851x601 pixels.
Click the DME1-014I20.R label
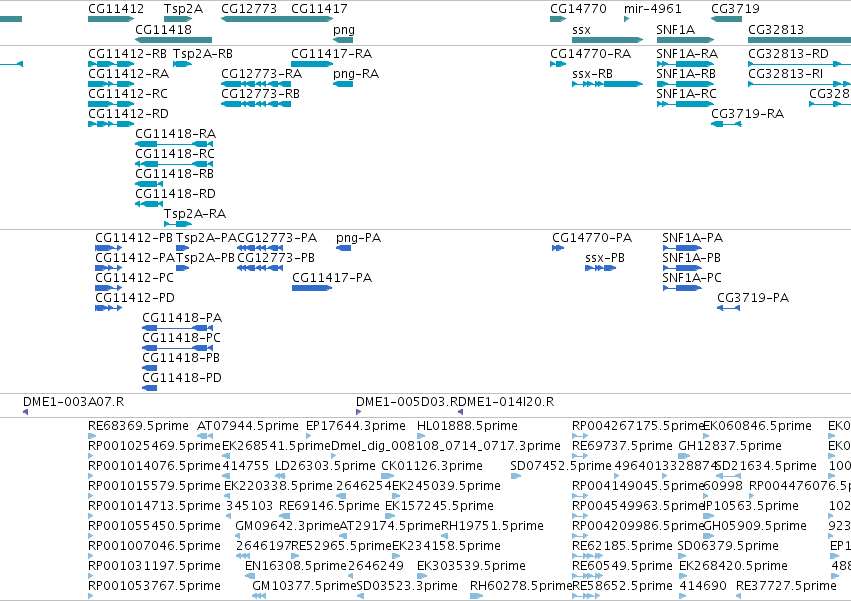504,402
